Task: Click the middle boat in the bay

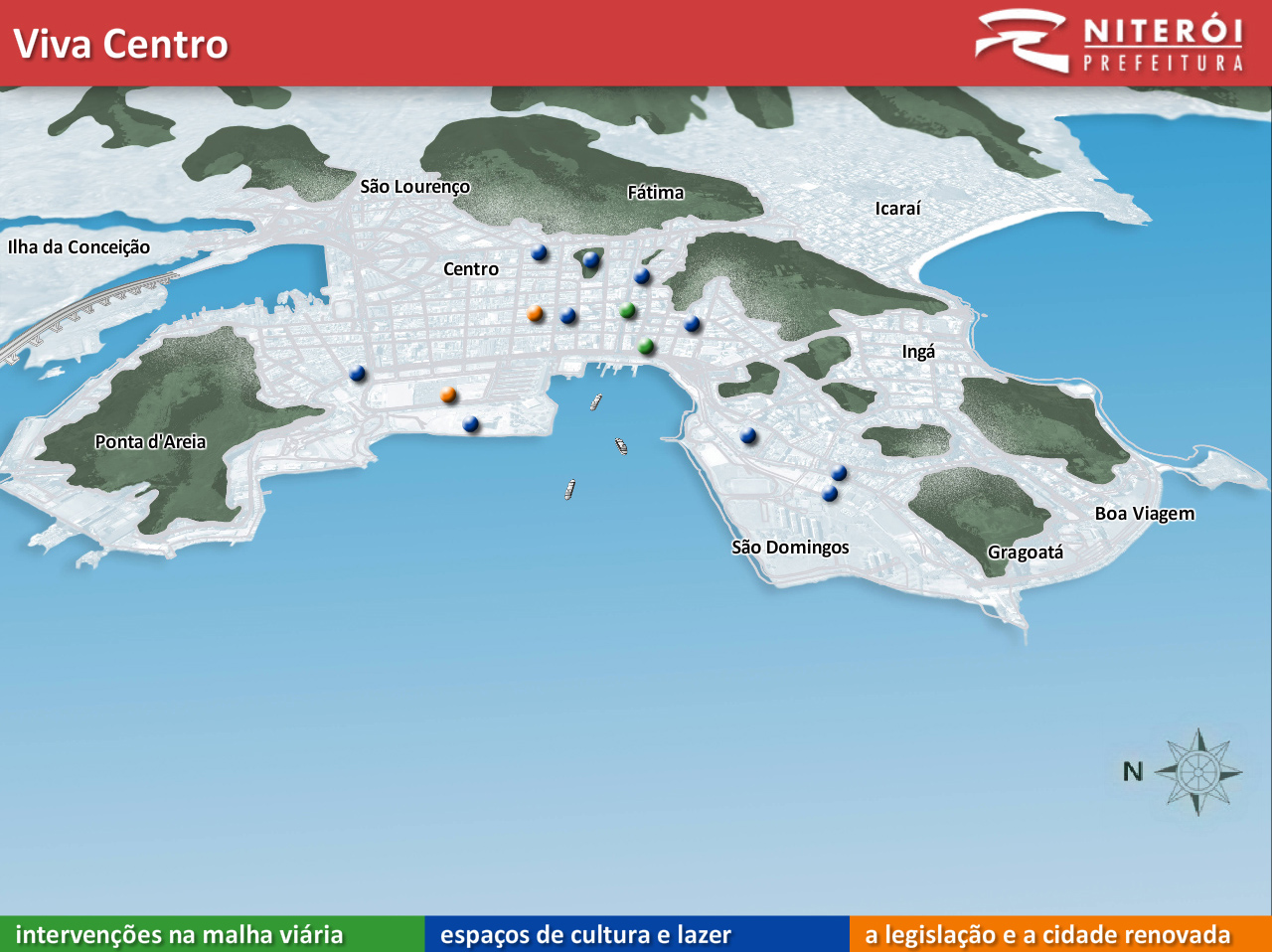Action: tap(621, 446)
